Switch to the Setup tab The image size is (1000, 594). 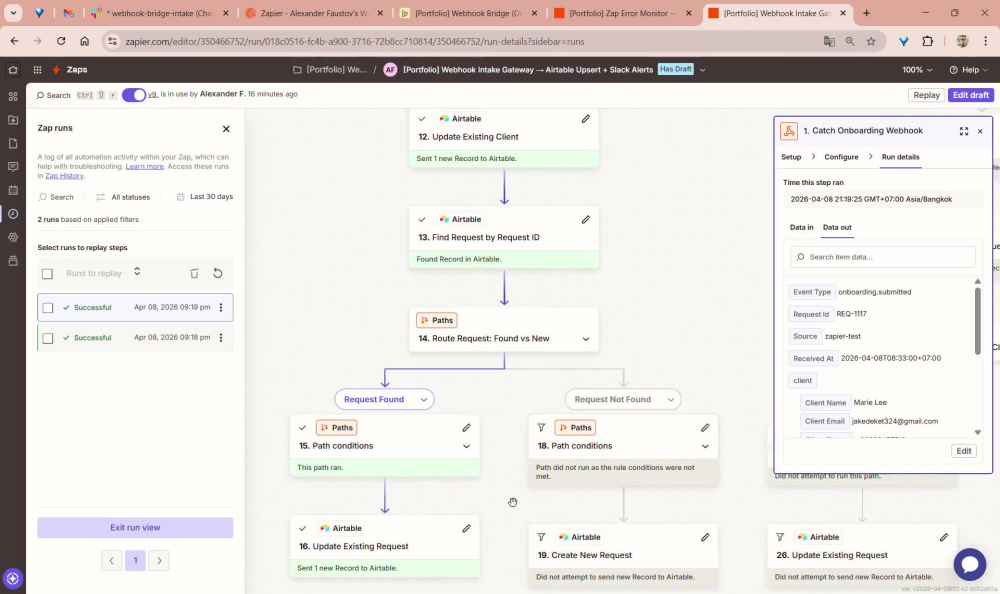coord(791,157)
